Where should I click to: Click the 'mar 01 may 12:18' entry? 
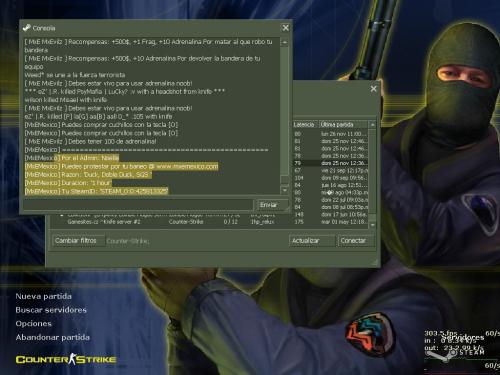(344, 222)
